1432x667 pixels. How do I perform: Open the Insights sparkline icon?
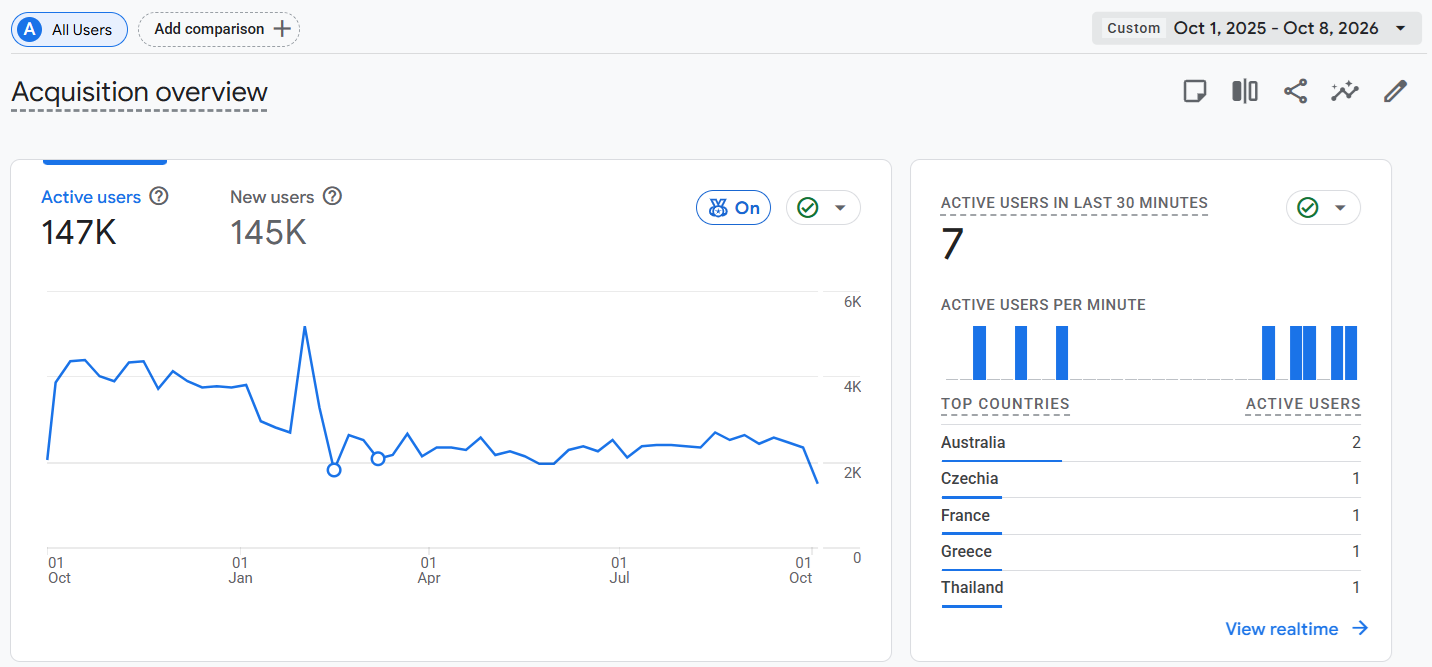point(1345,92)
